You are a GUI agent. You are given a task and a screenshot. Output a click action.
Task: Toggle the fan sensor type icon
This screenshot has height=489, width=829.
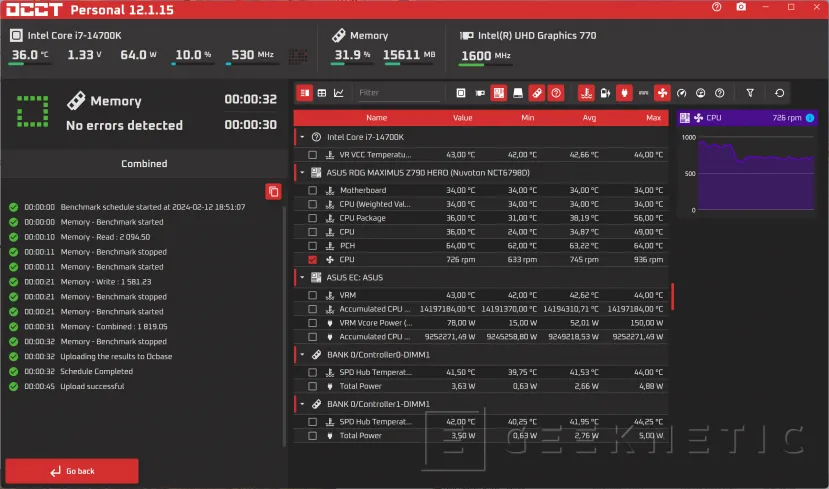(662, 93)
